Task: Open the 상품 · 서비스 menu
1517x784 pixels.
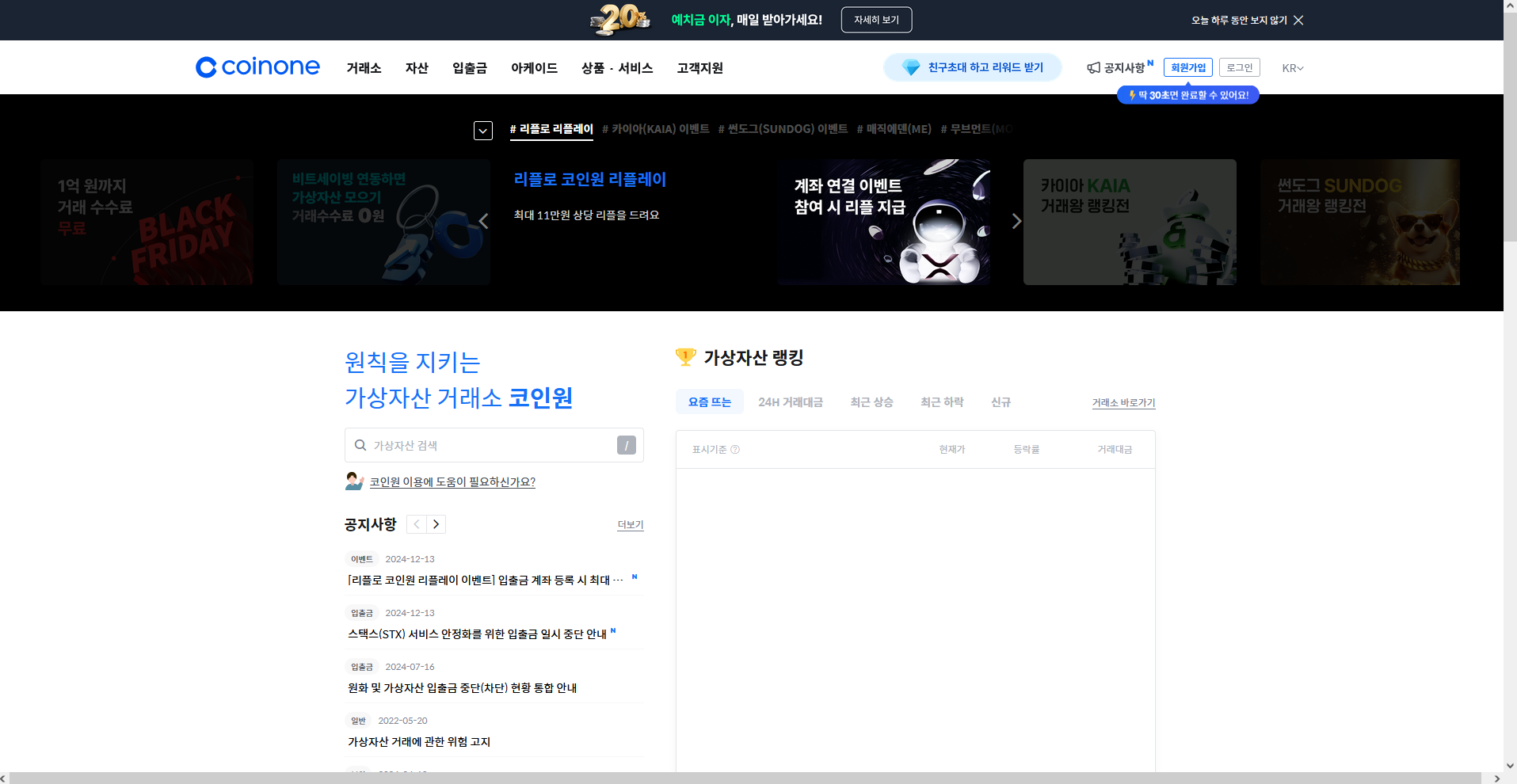Action: point(617,68)
